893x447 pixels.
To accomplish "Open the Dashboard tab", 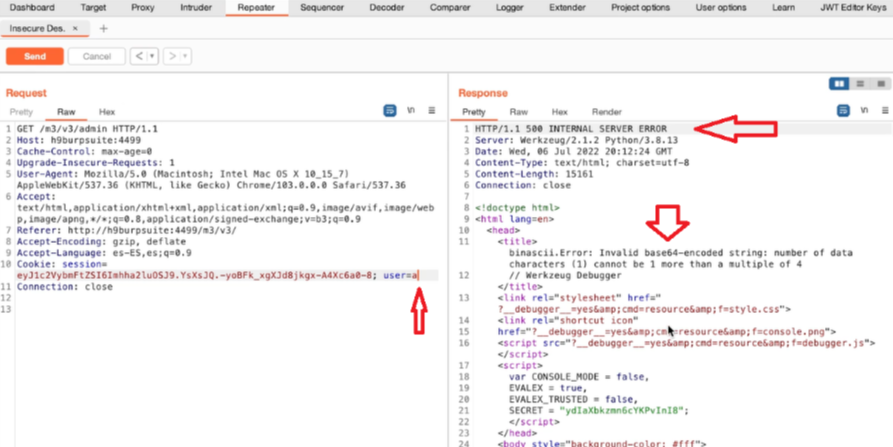I will coord(32,7).
